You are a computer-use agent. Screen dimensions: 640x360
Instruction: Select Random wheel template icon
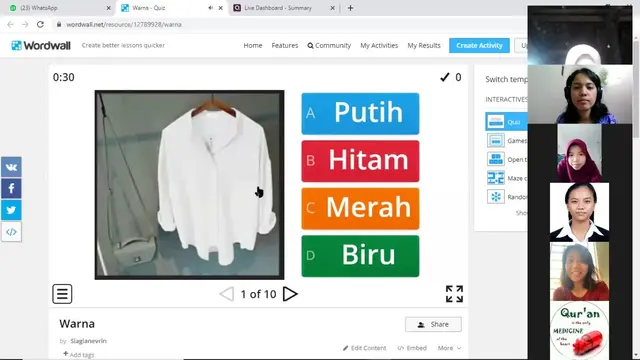[x=496, y=197]
